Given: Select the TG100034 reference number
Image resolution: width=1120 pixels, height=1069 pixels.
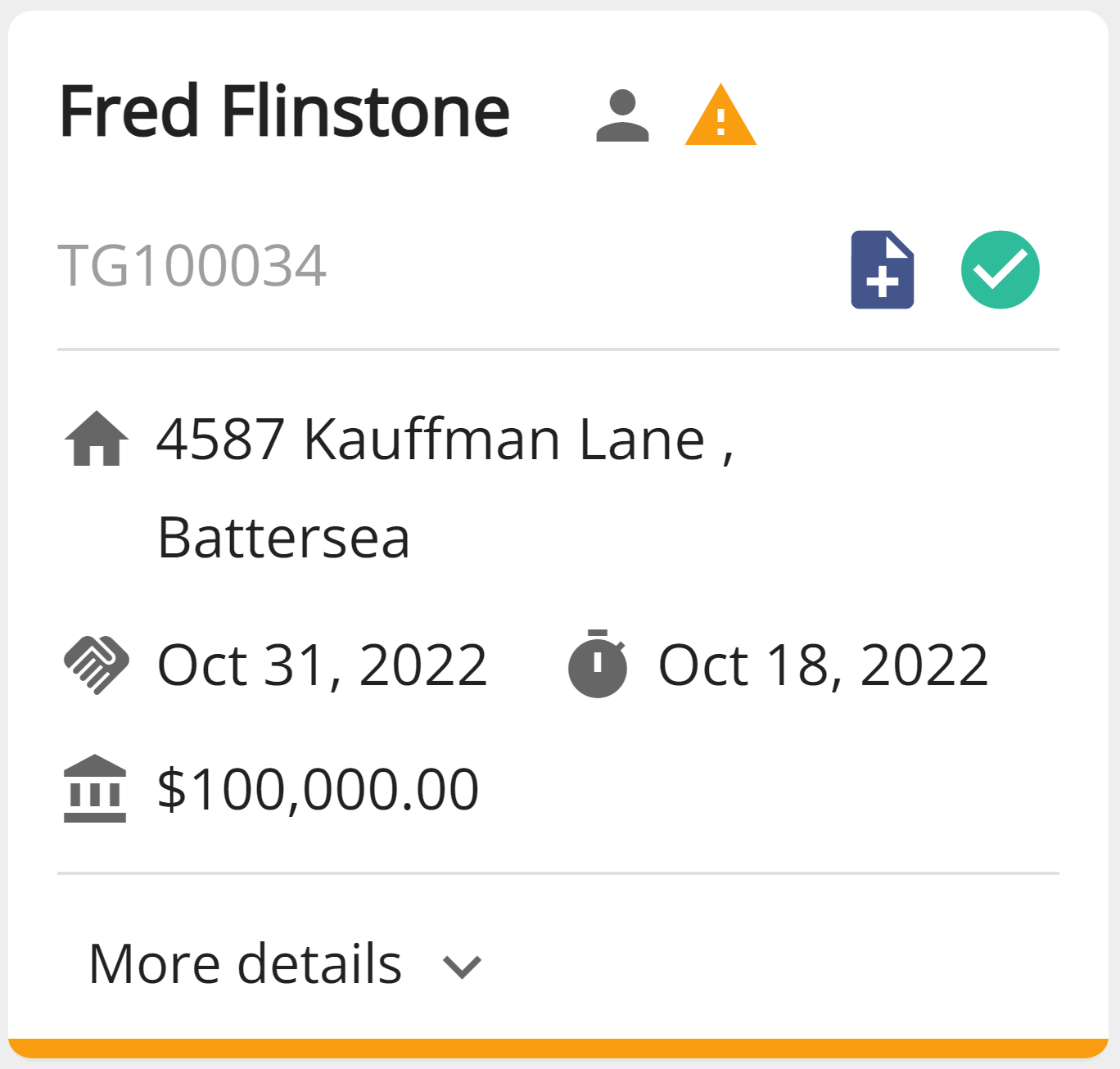Looking at the screenshot, I should 192,265.
